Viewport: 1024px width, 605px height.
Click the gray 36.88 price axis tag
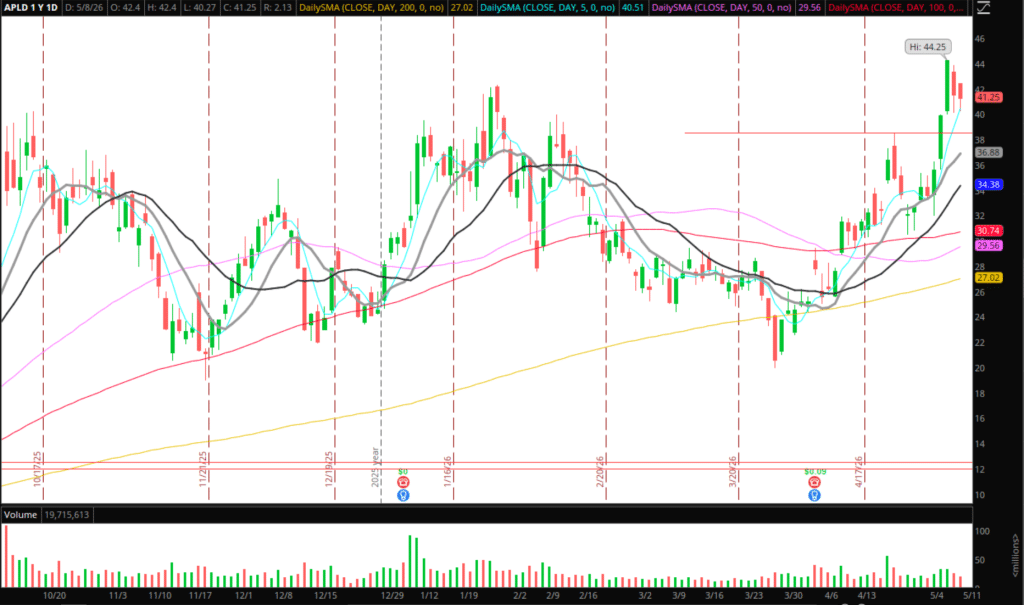coord(988,152)
